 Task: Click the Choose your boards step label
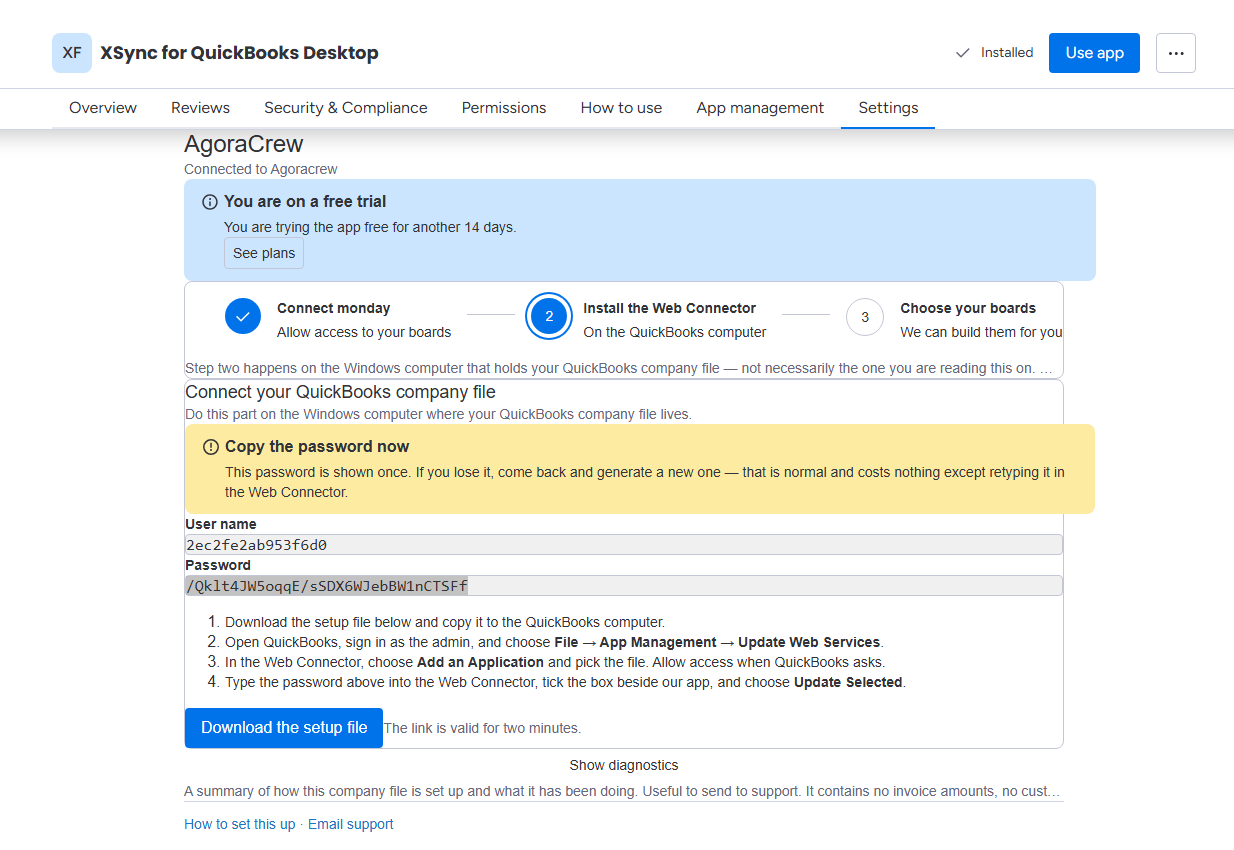(x=968, y=308)
